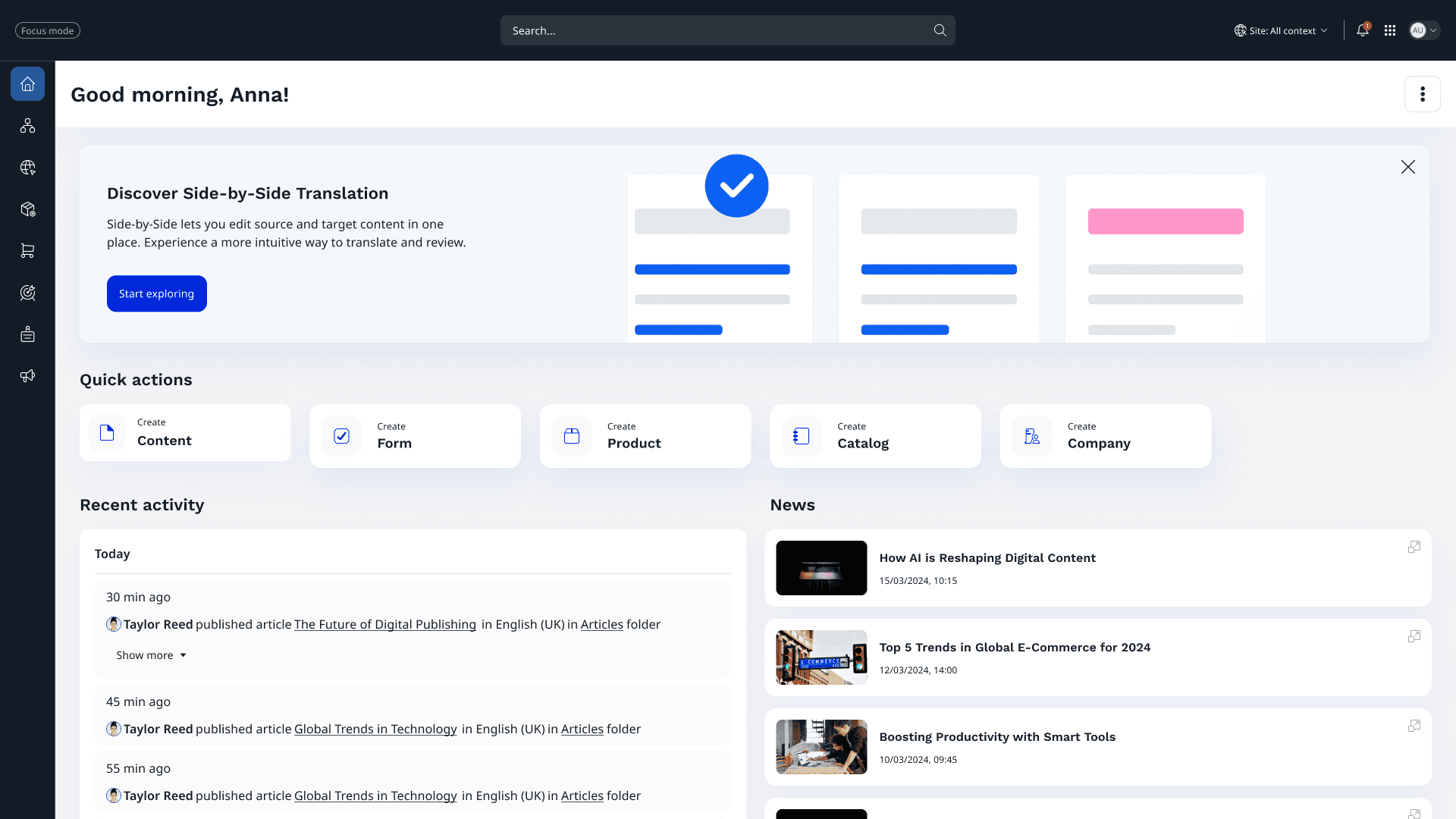Click the megaphone marketing sidebar icon
Viewport: 1456px width, 819px height.
click(27, 376)
